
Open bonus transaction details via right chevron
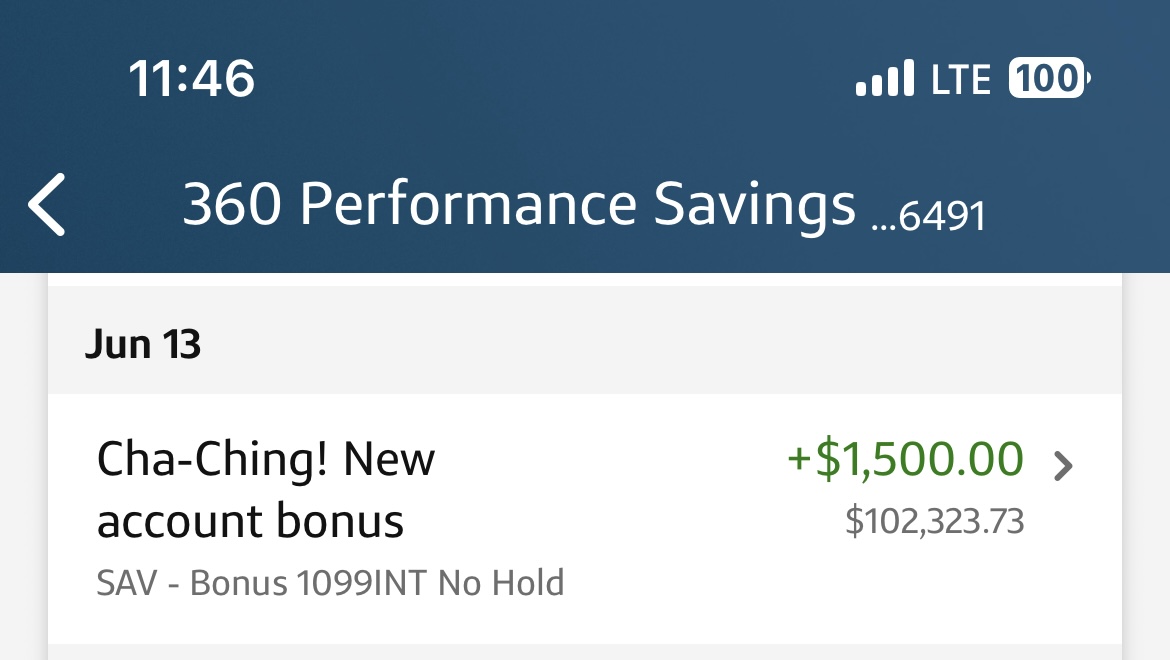click(1064, 466)
